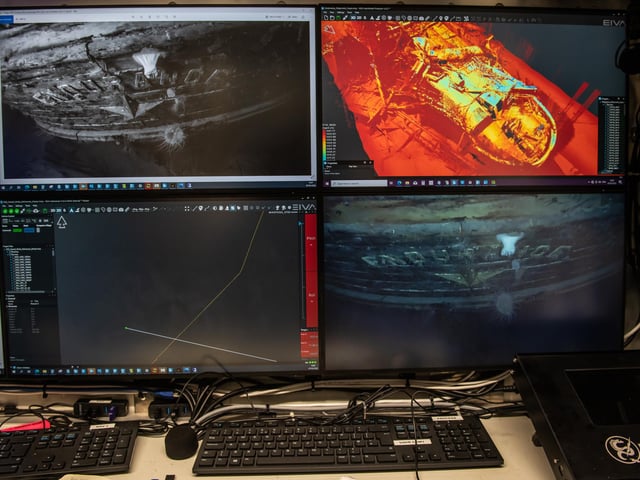Click large north arrow in dark viewport

point(62,222)
